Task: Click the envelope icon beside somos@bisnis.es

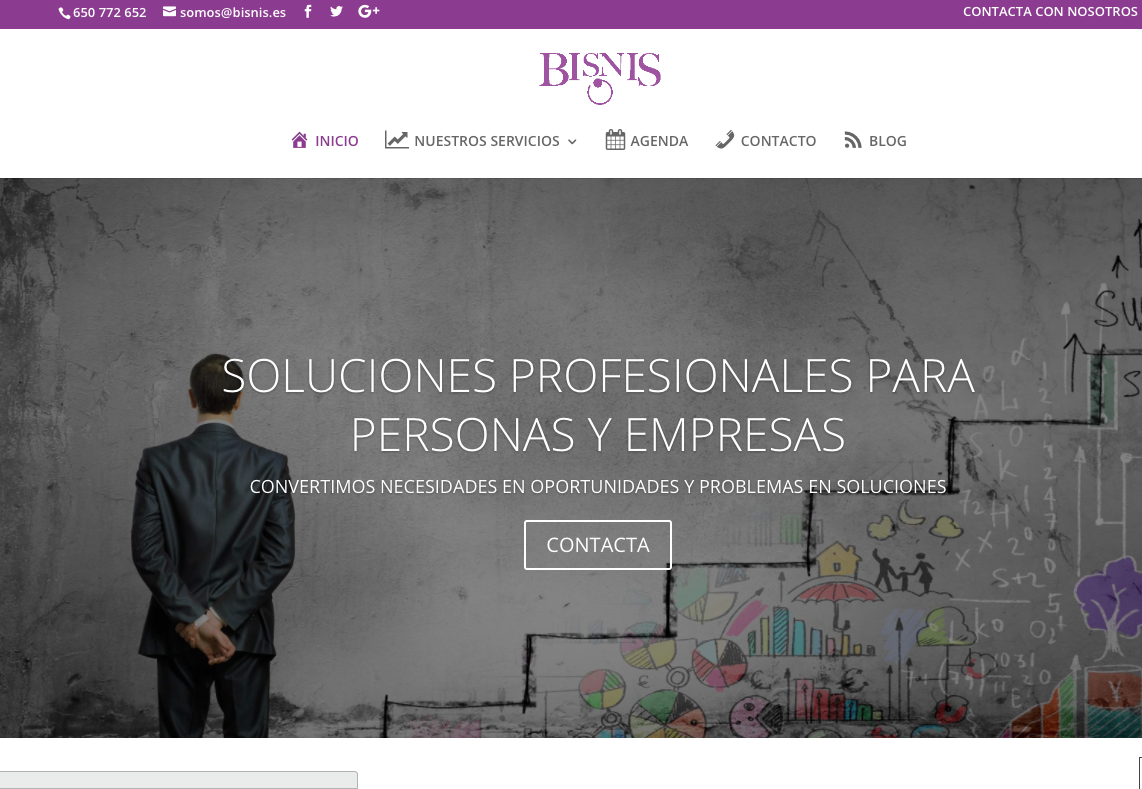Action: tap(169, 12)
